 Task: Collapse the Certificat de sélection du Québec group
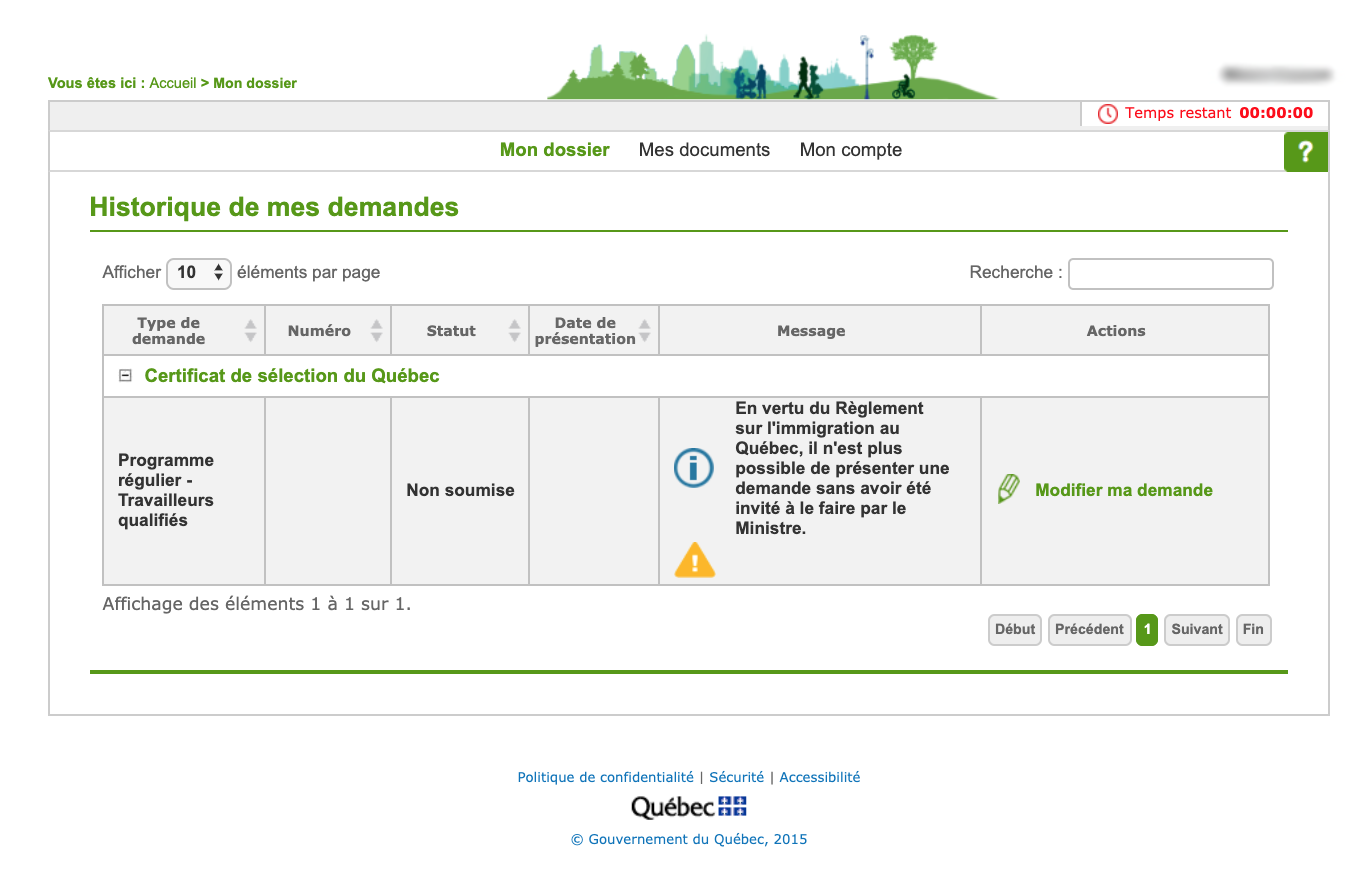click(125, 376)
